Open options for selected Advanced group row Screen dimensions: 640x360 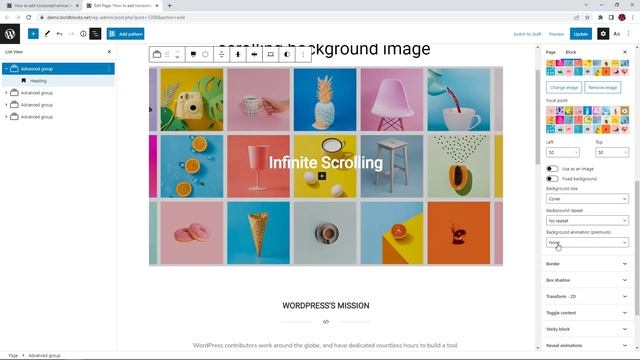109,69
